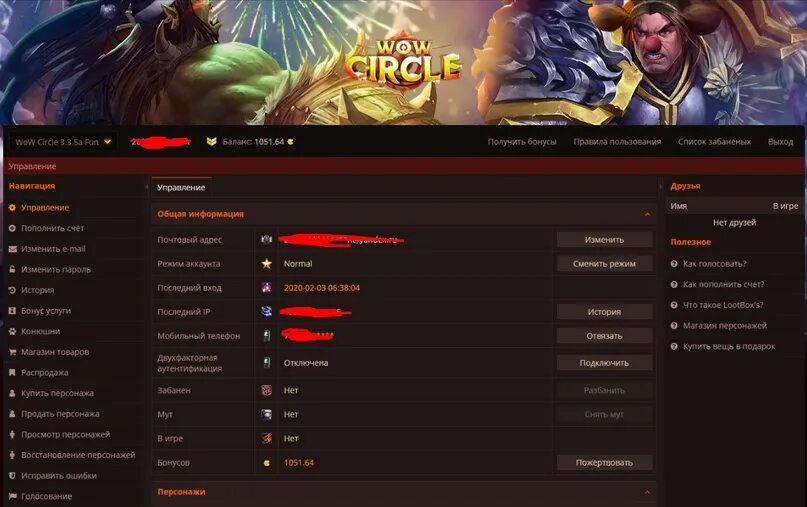Screen dimensions: 807x507
Task: Select the Управление tab
Action: point(181,187)
